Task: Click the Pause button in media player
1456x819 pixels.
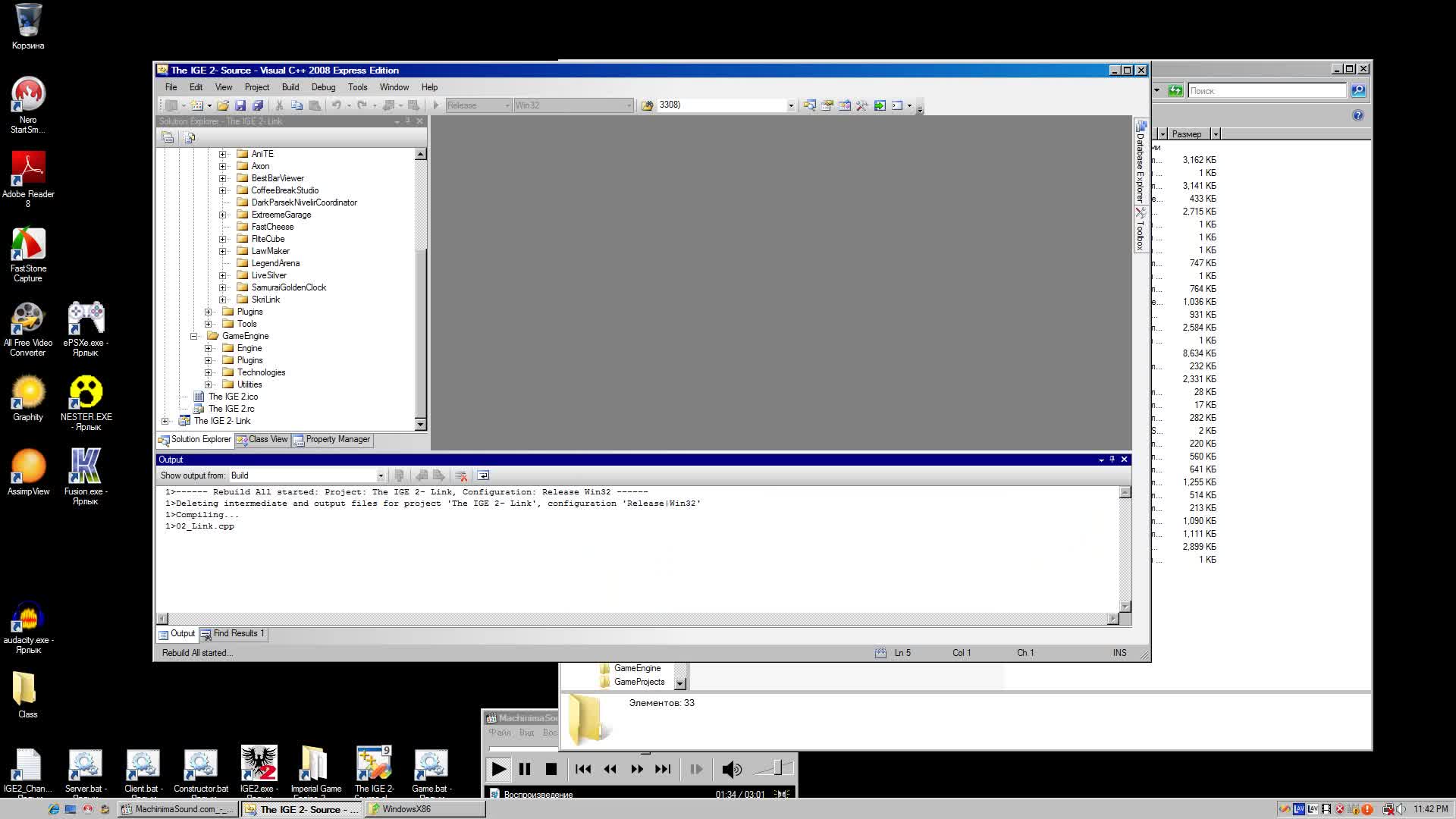Action: 525,769
